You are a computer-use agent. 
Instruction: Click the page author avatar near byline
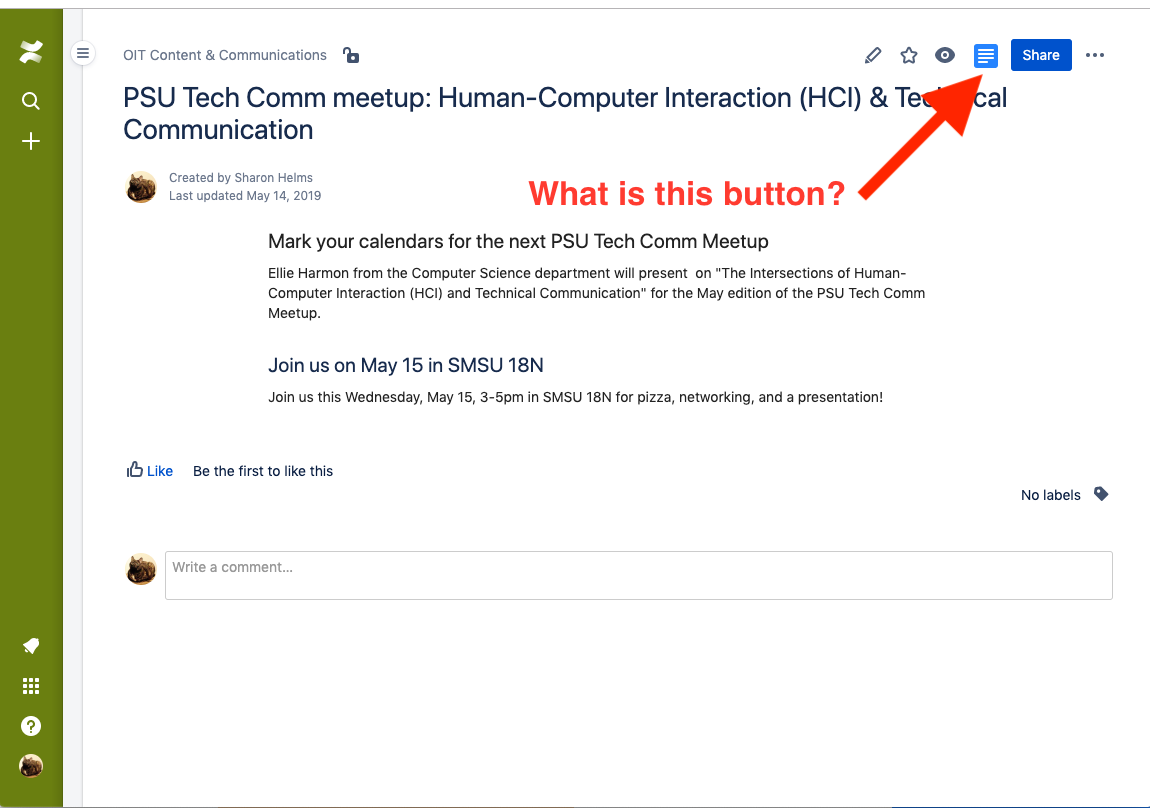click(142, 187)
